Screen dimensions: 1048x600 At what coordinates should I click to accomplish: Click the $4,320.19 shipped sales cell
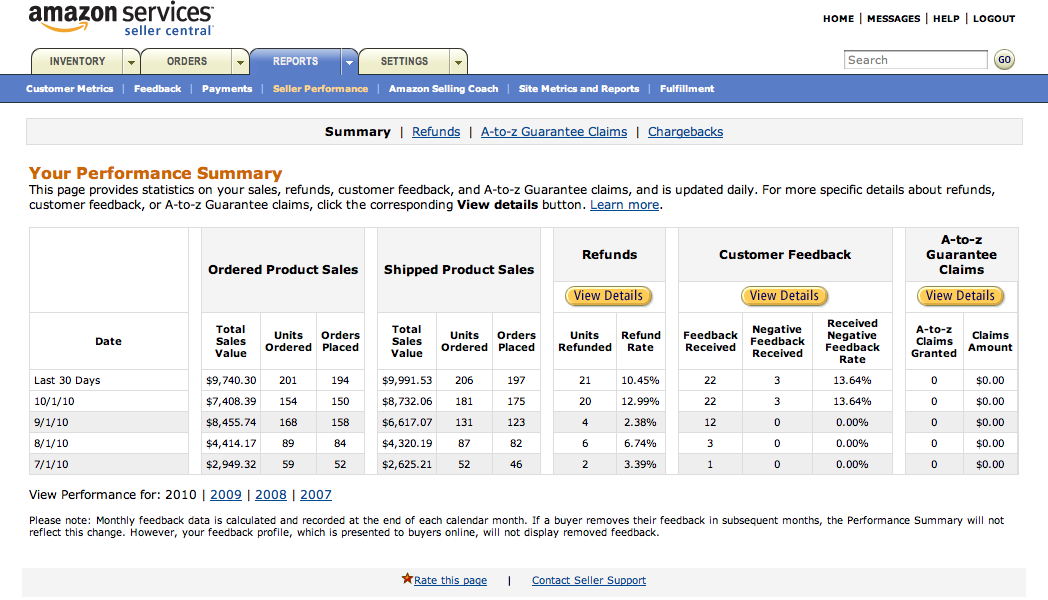[407, 443]
